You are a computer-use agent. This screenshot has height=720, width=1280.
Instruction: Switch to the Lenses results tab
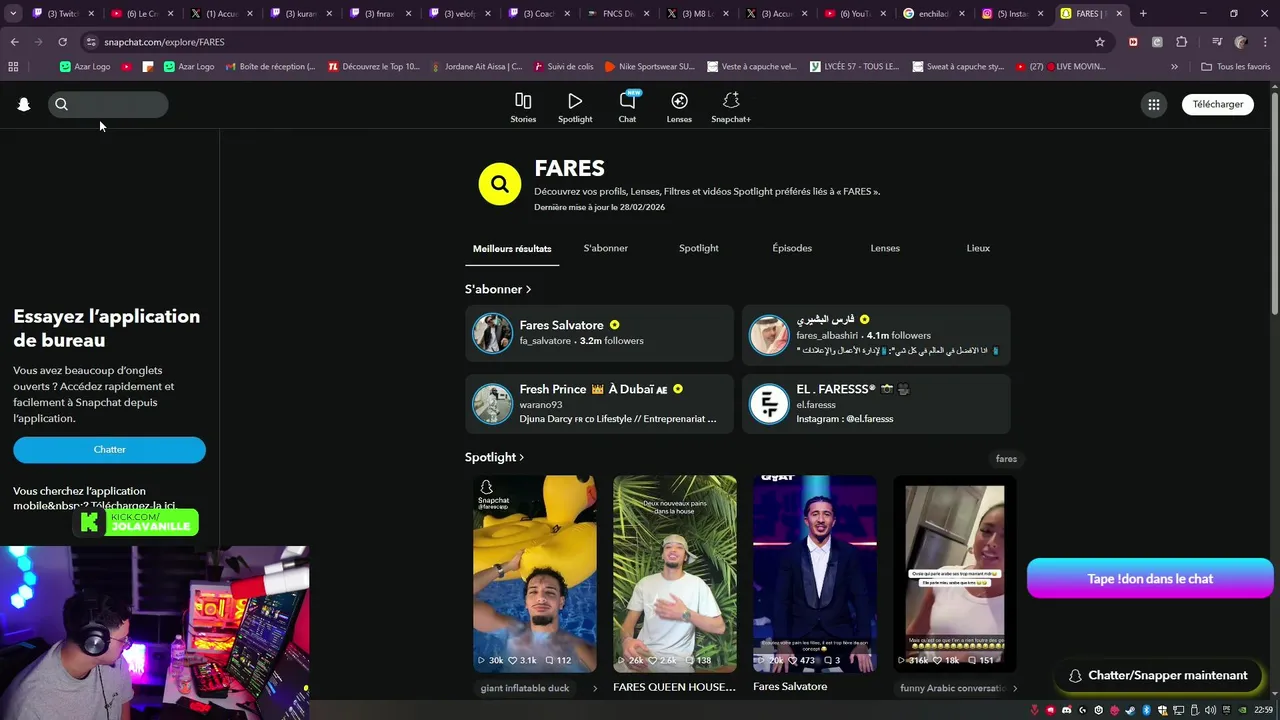pyautogui.click(x=885, y=248)
